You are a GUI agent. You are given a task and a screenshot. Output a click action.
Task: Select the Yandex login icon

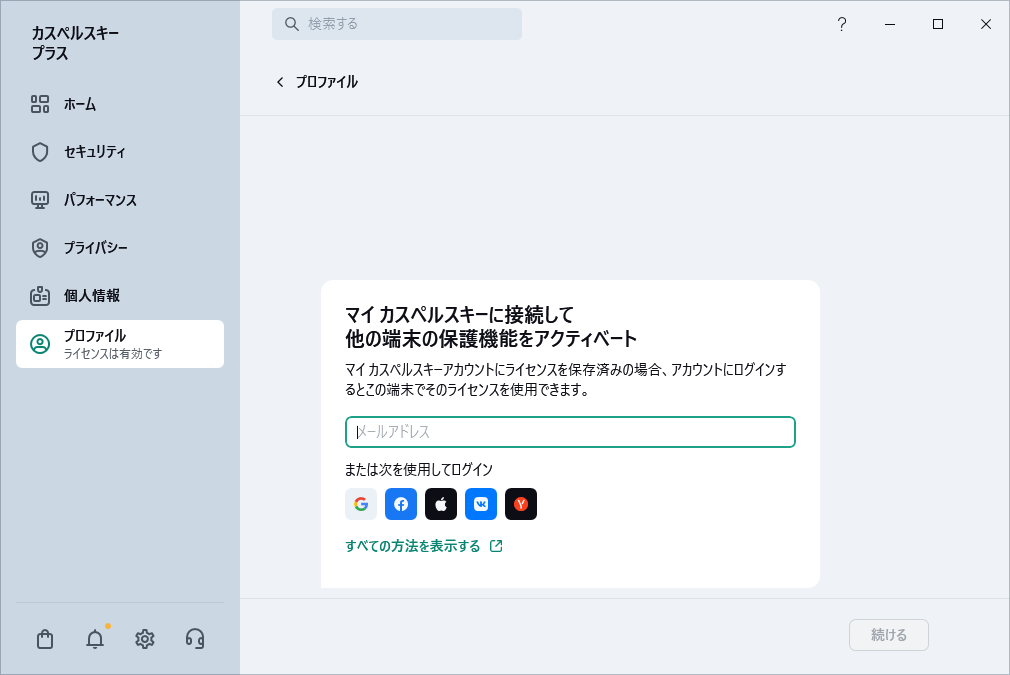click(x=521, y=504)
